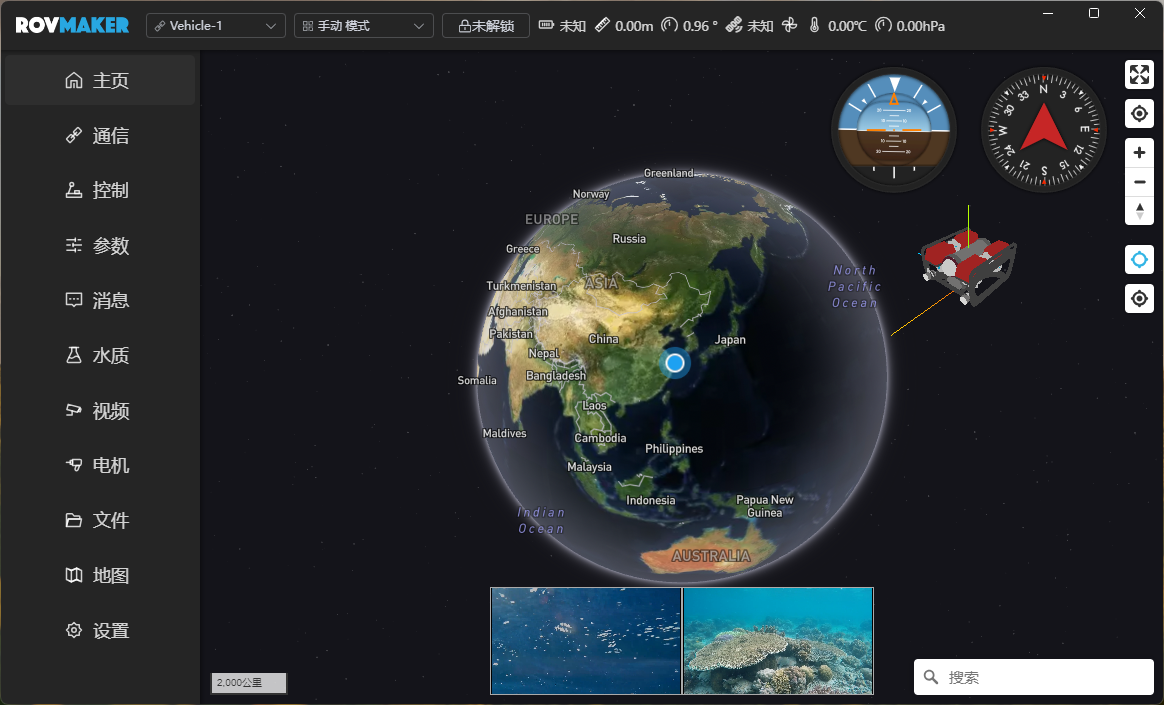Viewport: 1164px width, 705px height.
Task: Select the coral reef video thumbnail
Action: [778, 641]
